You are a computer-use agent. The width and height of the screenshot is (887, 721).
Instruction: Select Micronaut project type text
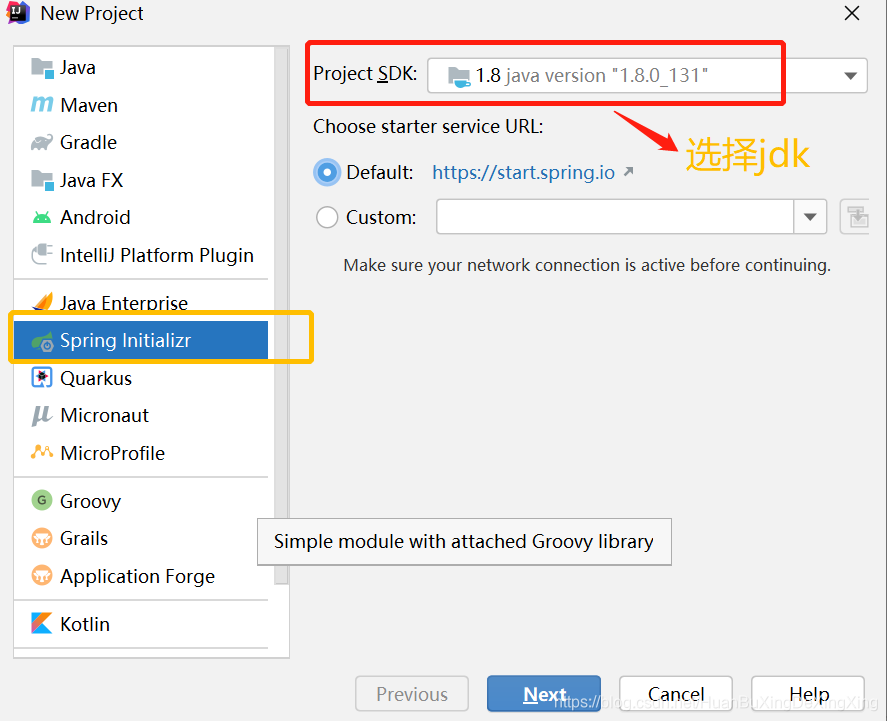pyautogui.click(x=104, y=416)
